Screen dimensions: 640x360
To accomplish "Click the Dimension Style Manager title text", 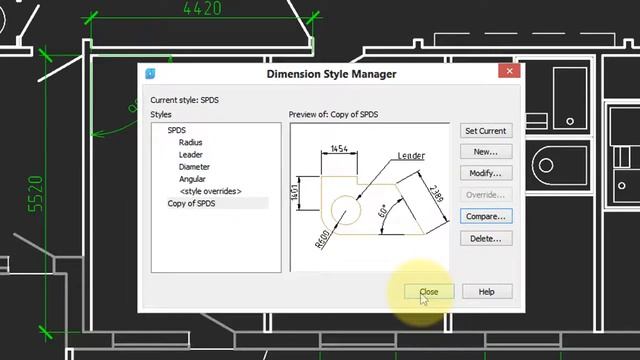I will pos(331,74).
